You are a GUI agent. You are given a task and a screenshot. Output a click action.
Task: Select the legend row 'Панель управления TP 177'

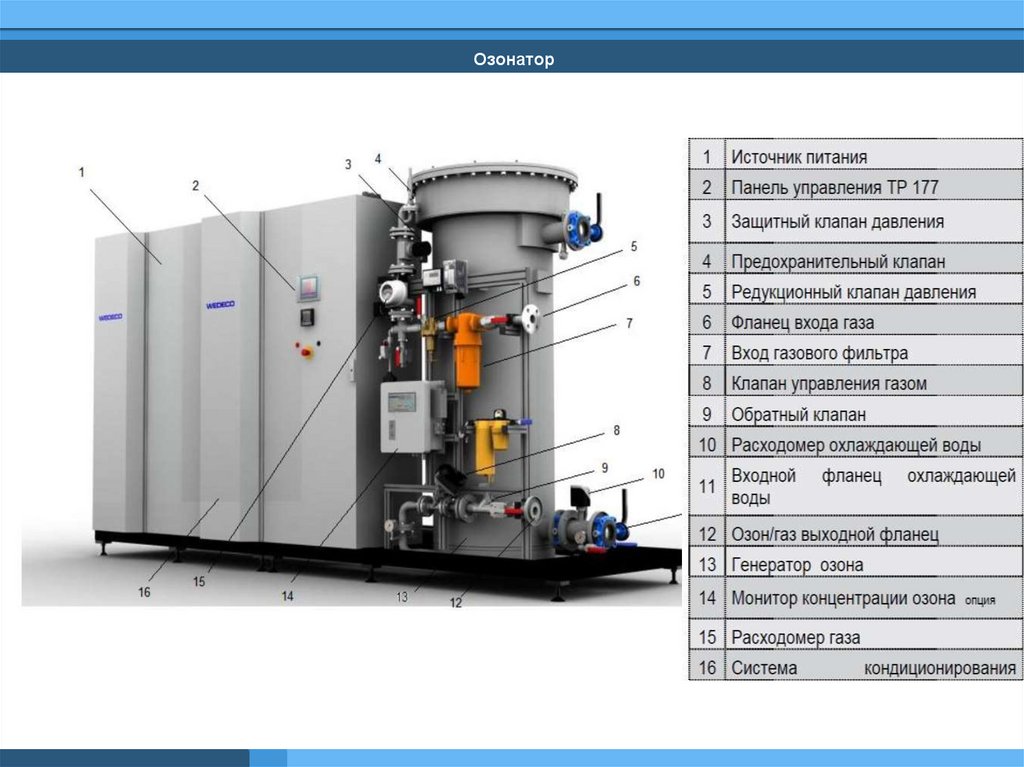[856, 186]
